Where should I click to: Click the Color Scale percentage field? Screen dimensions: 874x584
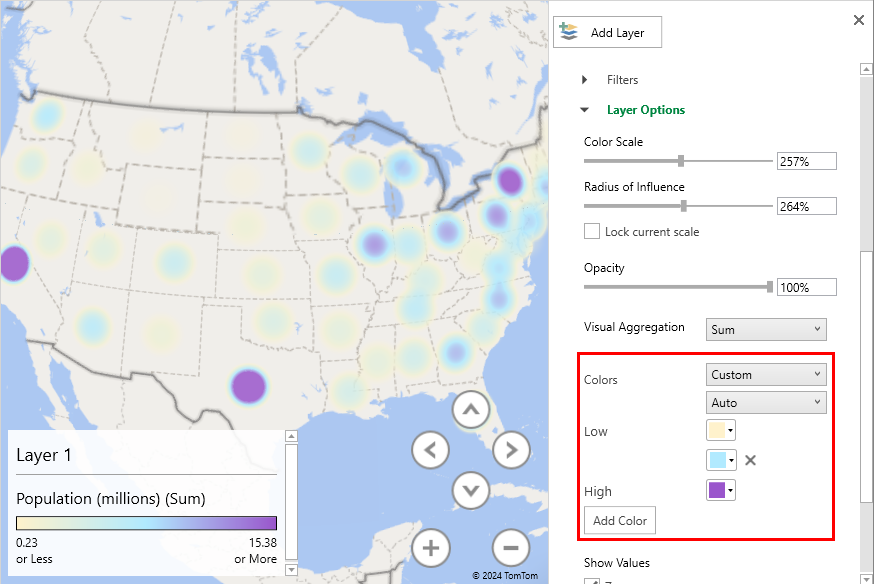[807, 161]
